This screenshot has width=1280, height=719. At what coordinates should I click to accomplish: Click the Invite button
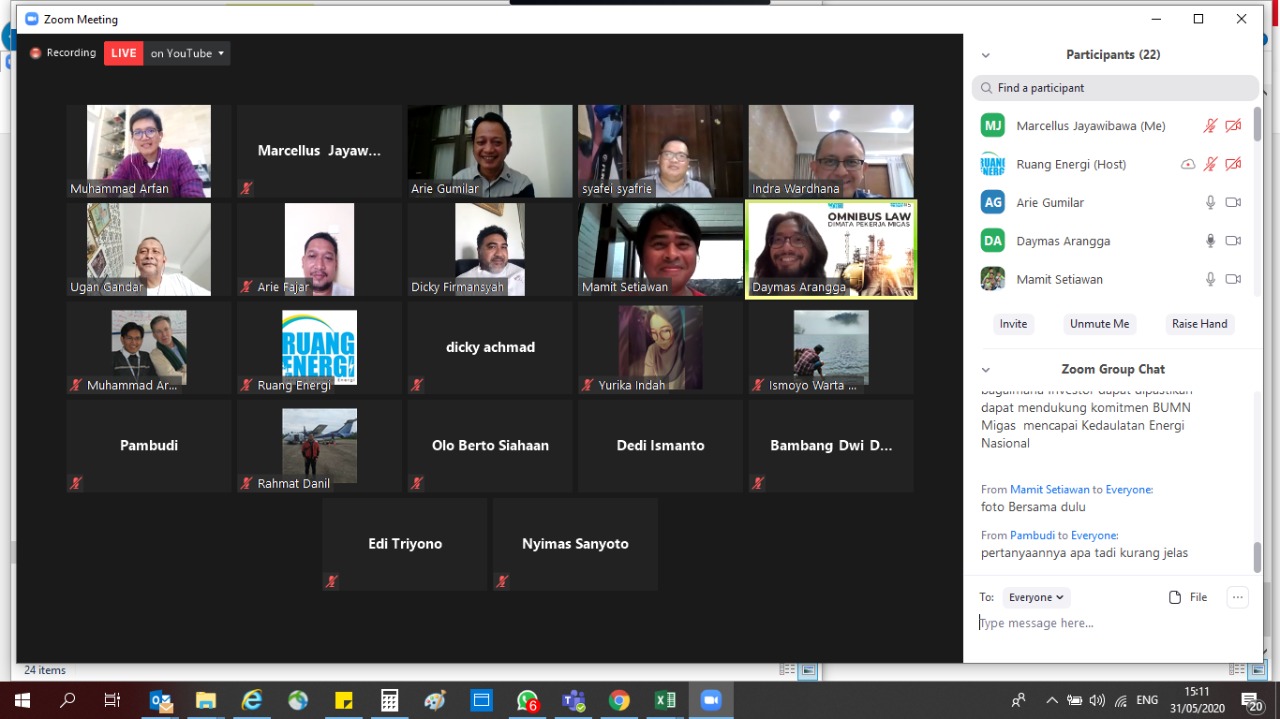pyautogui.click(x=1013, y=324)
